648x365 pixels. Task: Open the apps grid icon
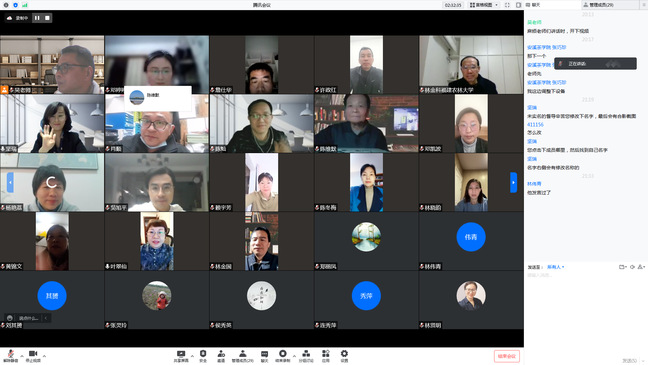point(326,356)
